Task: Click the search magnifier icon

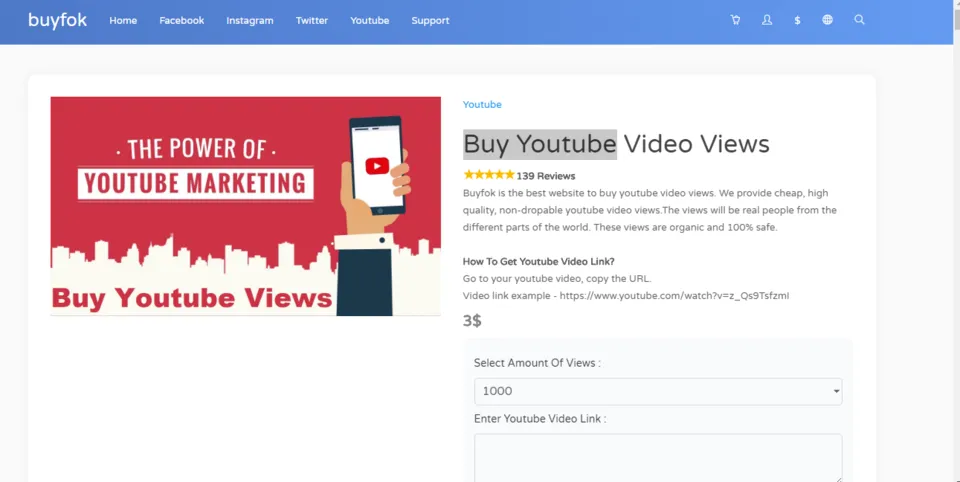Action: (860, 20)
